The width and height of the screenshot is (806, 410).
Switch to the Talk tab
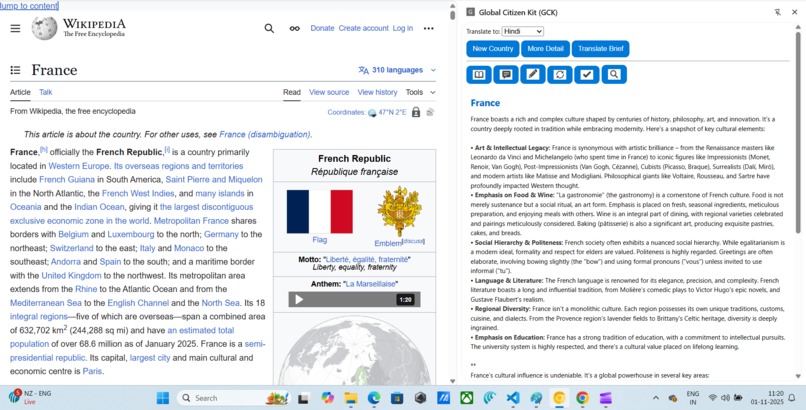click(x=45, y=92)
